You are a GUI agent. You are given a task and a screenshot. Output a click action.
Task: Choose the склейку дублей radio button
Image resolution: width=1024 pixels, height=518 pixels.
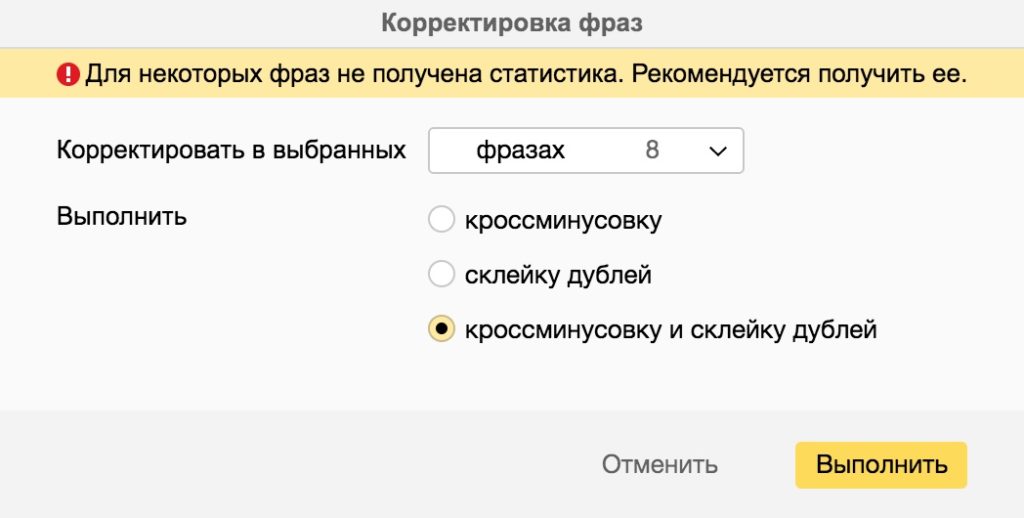(x=441, y=274)
